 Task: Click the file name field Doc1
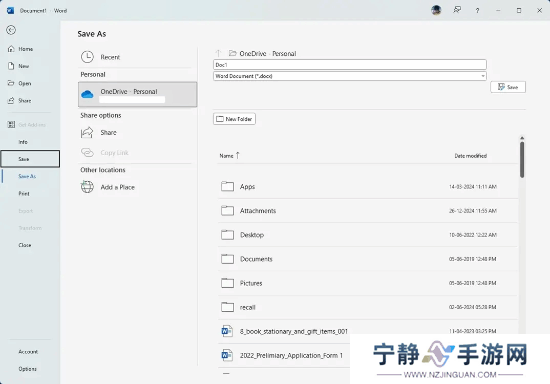(350, 65)
